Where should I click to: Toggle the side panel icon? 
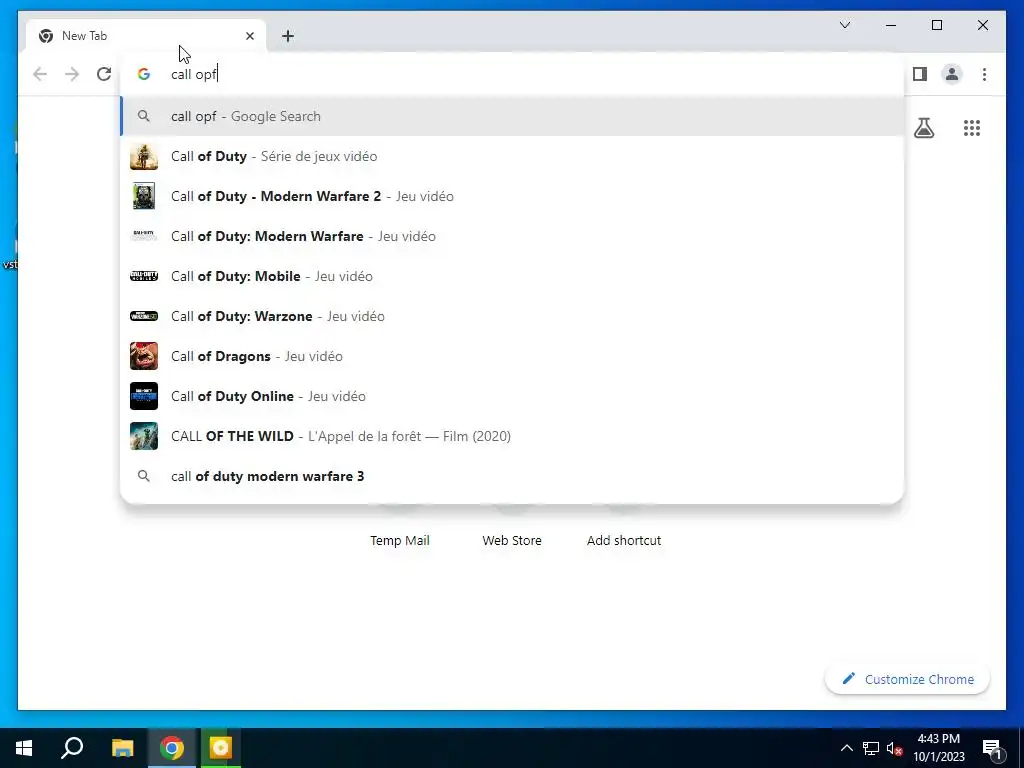920,74
